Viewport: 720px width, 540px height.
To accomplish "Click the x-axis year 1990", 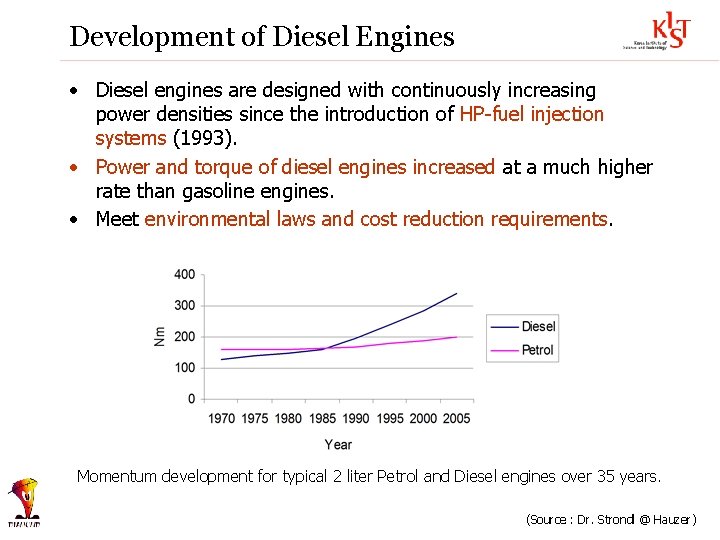I will click(356, 419).
